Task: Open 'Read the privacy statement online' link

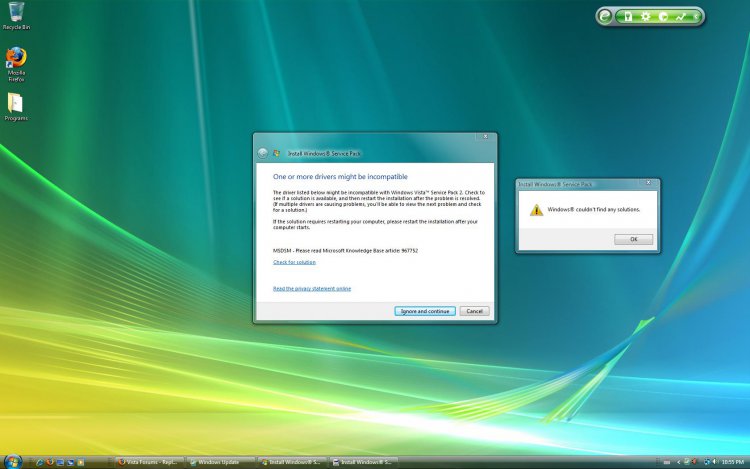Action: click(312, 288)
